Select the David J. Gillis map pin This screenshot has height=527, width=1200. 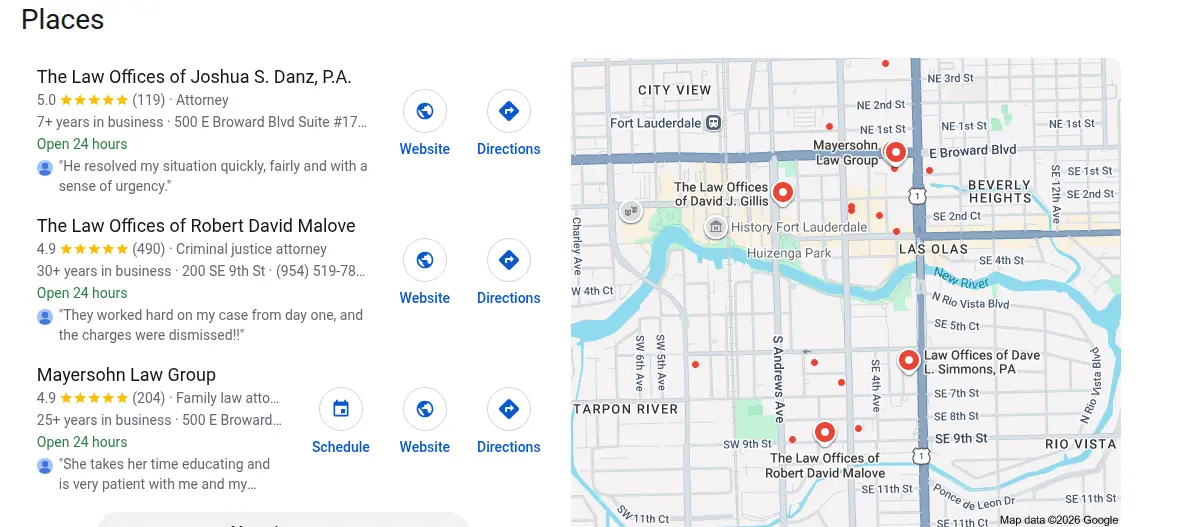pyautogui.click(x=783, y=192)
